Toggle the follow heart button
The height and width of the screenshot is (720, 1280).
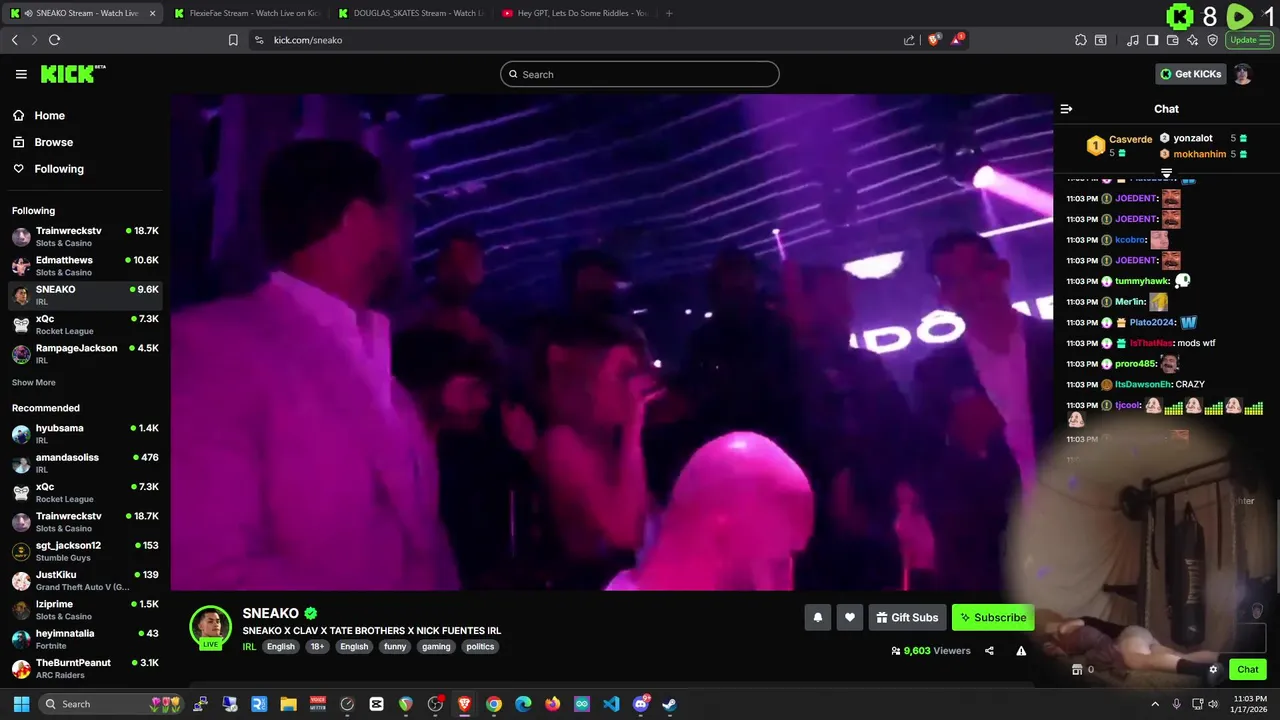tap(850, 618)
